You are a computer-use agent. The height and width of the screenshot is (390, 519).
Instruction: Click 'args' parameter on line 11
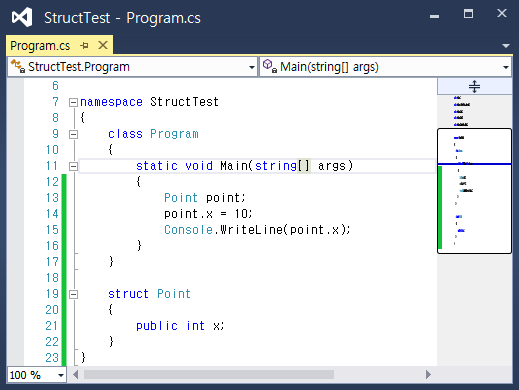[332, 166]
